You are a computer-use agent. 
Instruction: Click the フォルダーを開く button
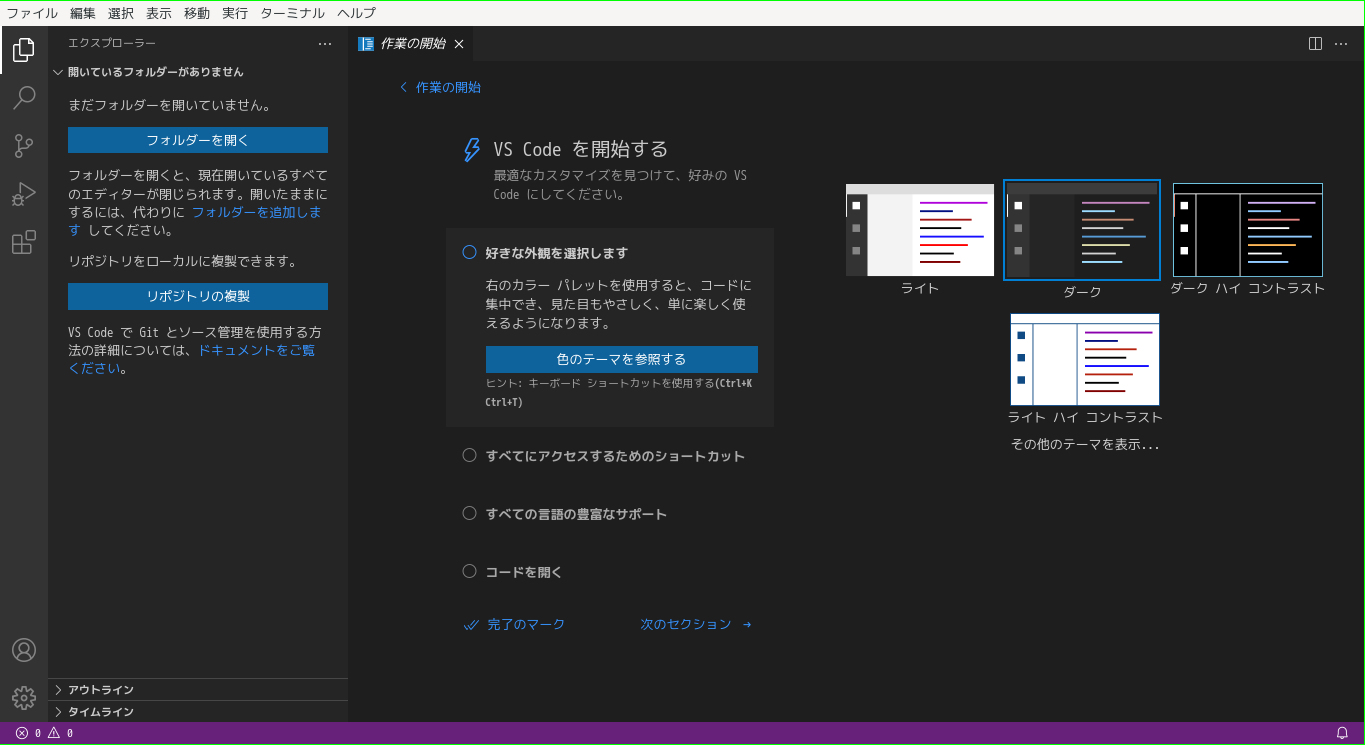pos(198,140)
